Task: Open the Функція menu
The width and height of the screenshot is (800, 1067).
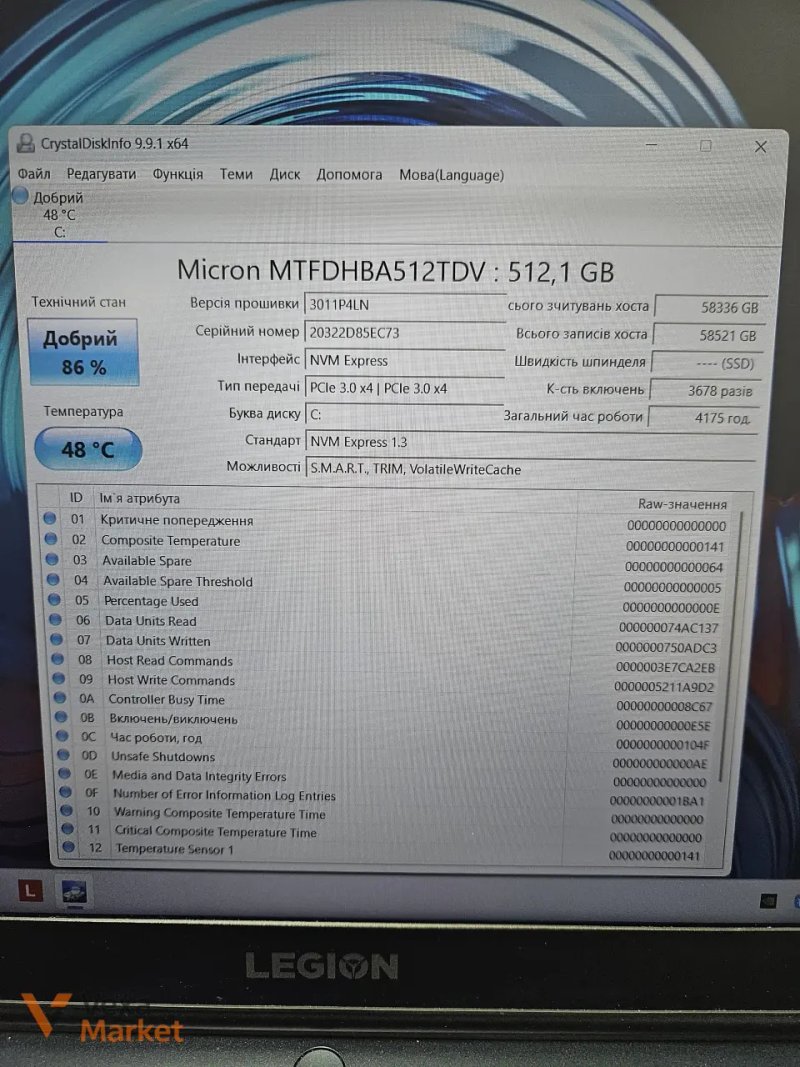Action: [x=178, y=174]
